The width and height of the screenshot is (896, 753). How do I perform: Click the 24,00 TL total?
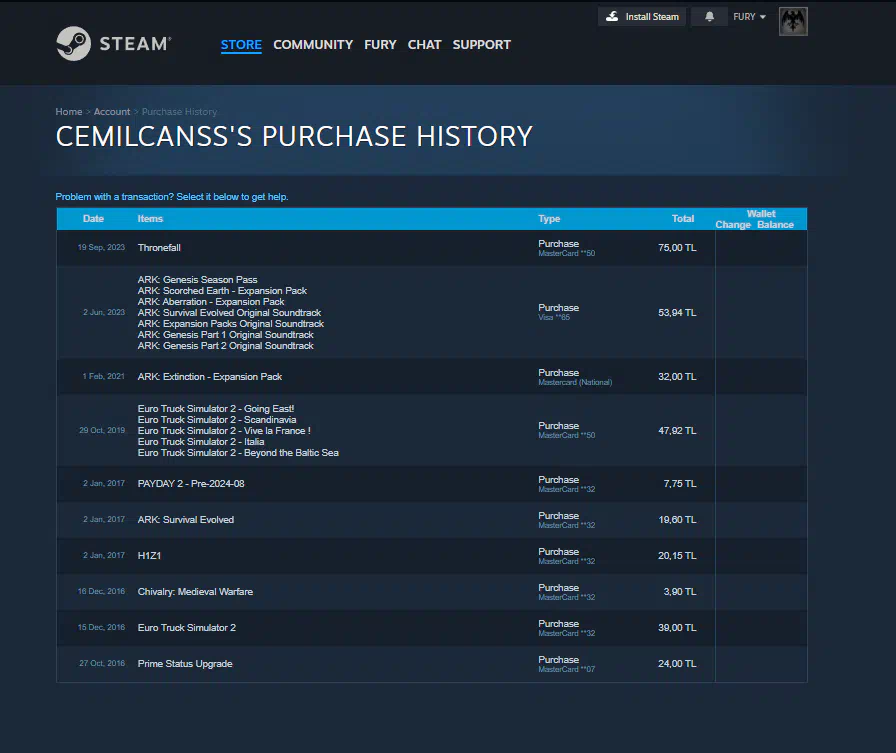tap(677, 664)
